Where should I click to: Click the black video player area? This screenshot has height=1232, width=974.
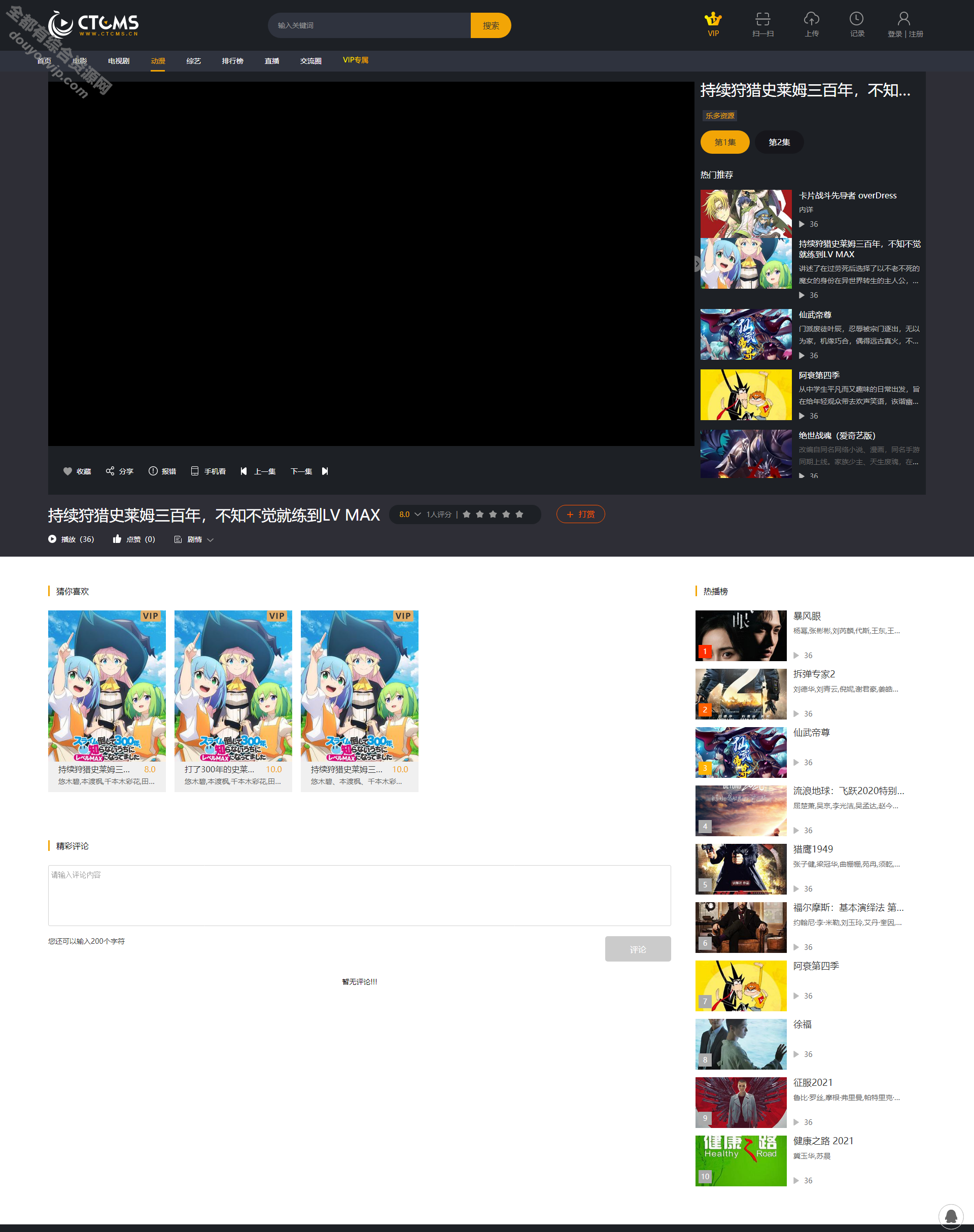371,263
